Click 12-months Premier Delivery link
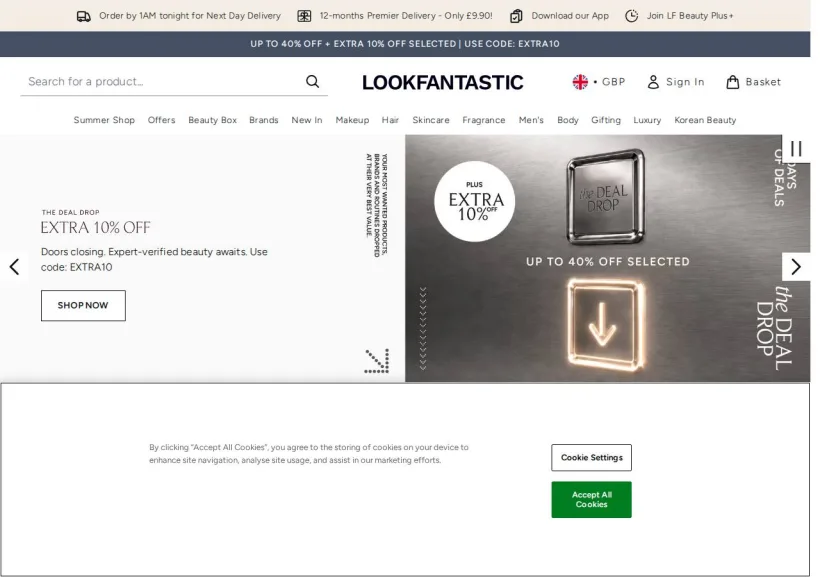Image resolution: width=820 pixels, height=577 pixels. point(395,16)
